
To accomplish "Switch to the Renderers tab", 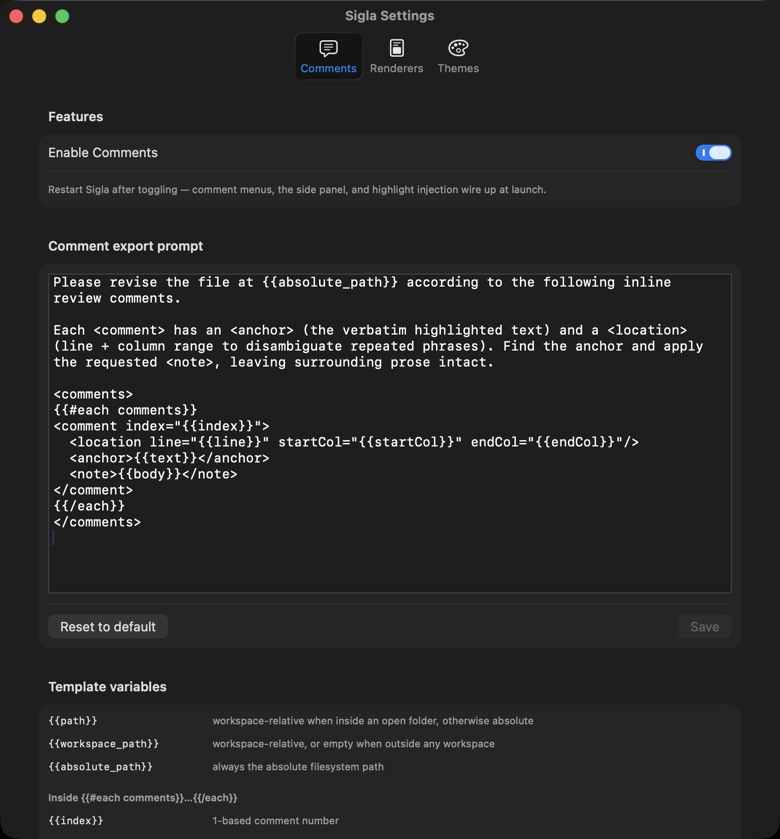I will click(396, 56).
